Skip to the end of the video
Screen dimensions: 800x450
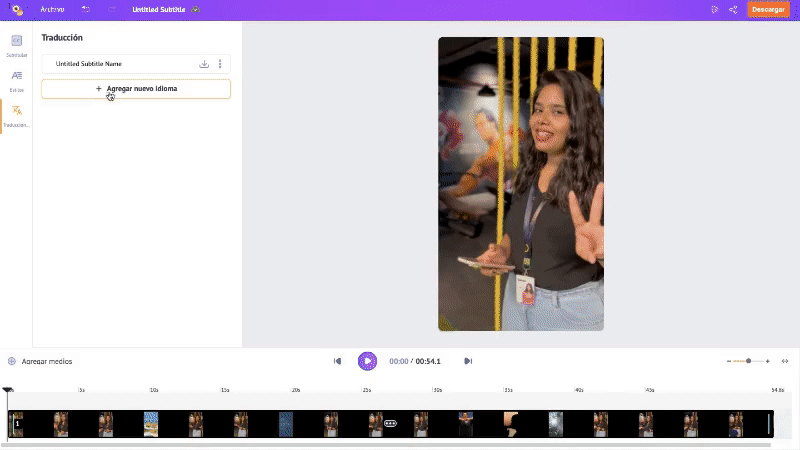pos(467,361)
